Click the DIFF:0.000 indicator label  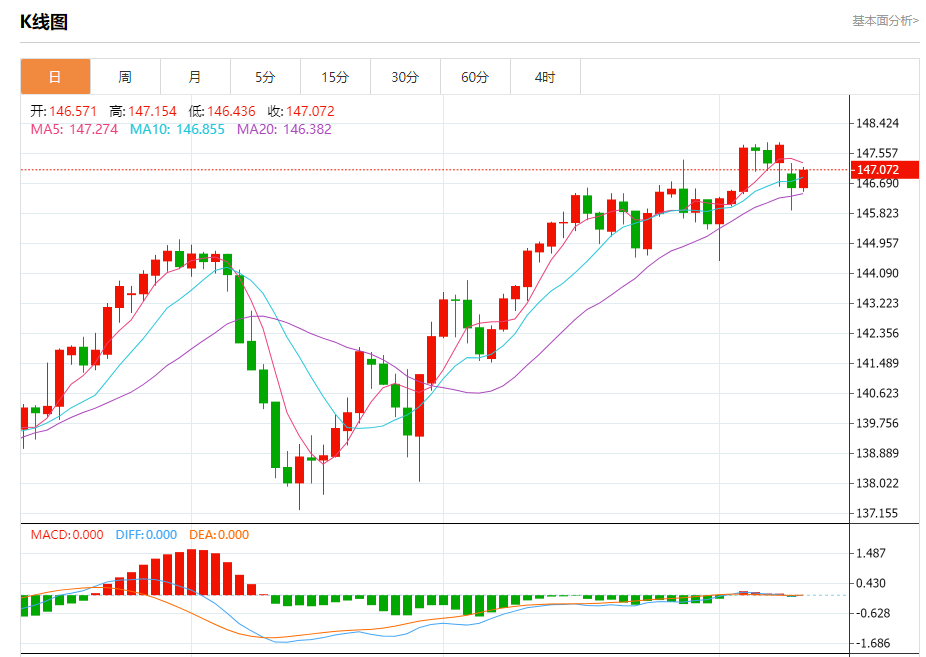[x=146, y=535]
